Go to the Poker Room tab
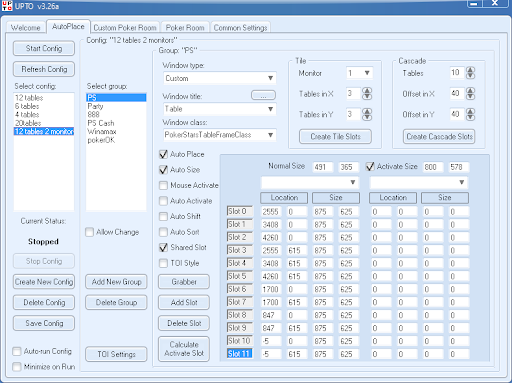This screenshot has height=383, width=512. pyautogui.click(x=185, y=27)
